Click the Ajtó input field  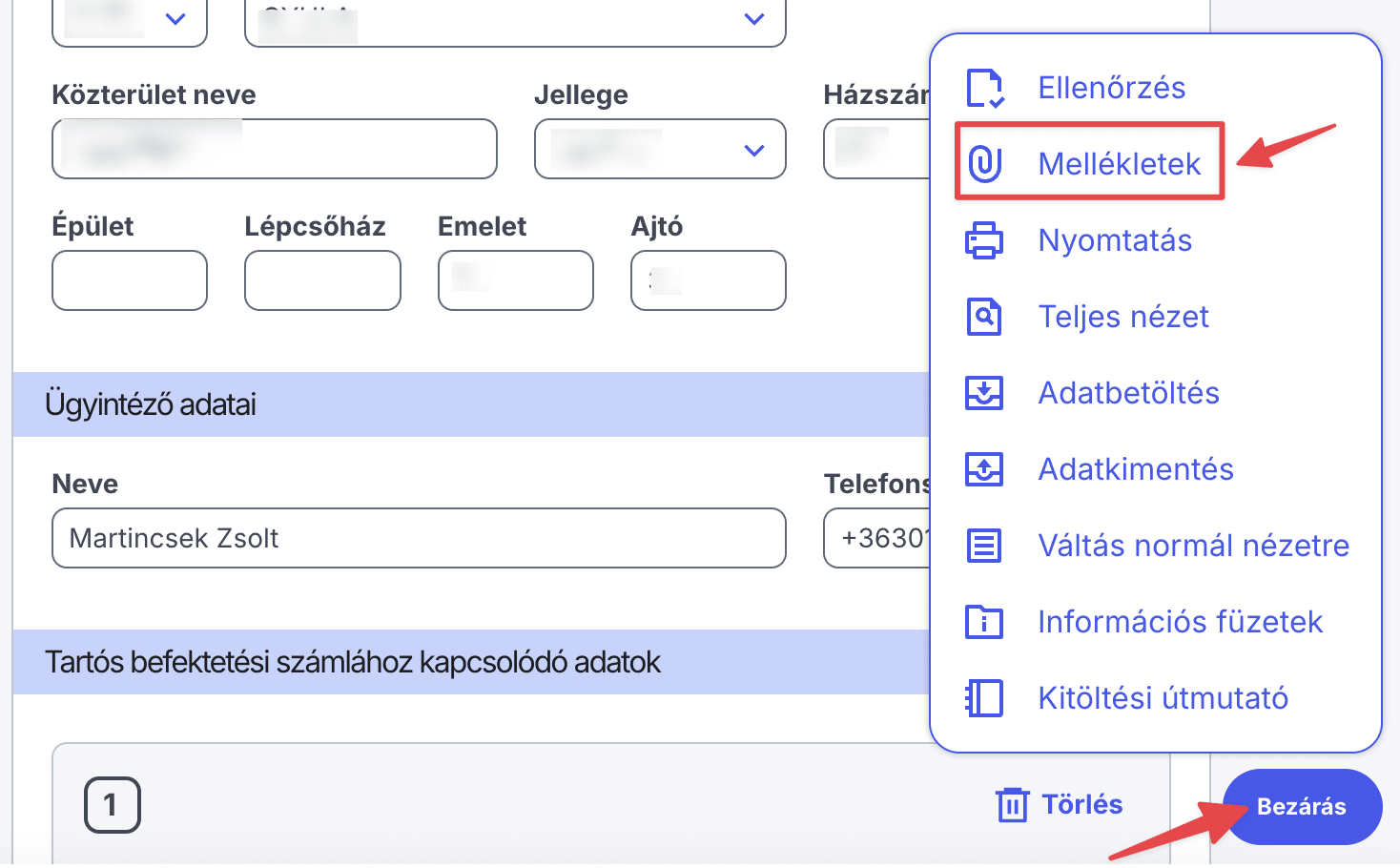pyautogui.click(x=709, y=280)
